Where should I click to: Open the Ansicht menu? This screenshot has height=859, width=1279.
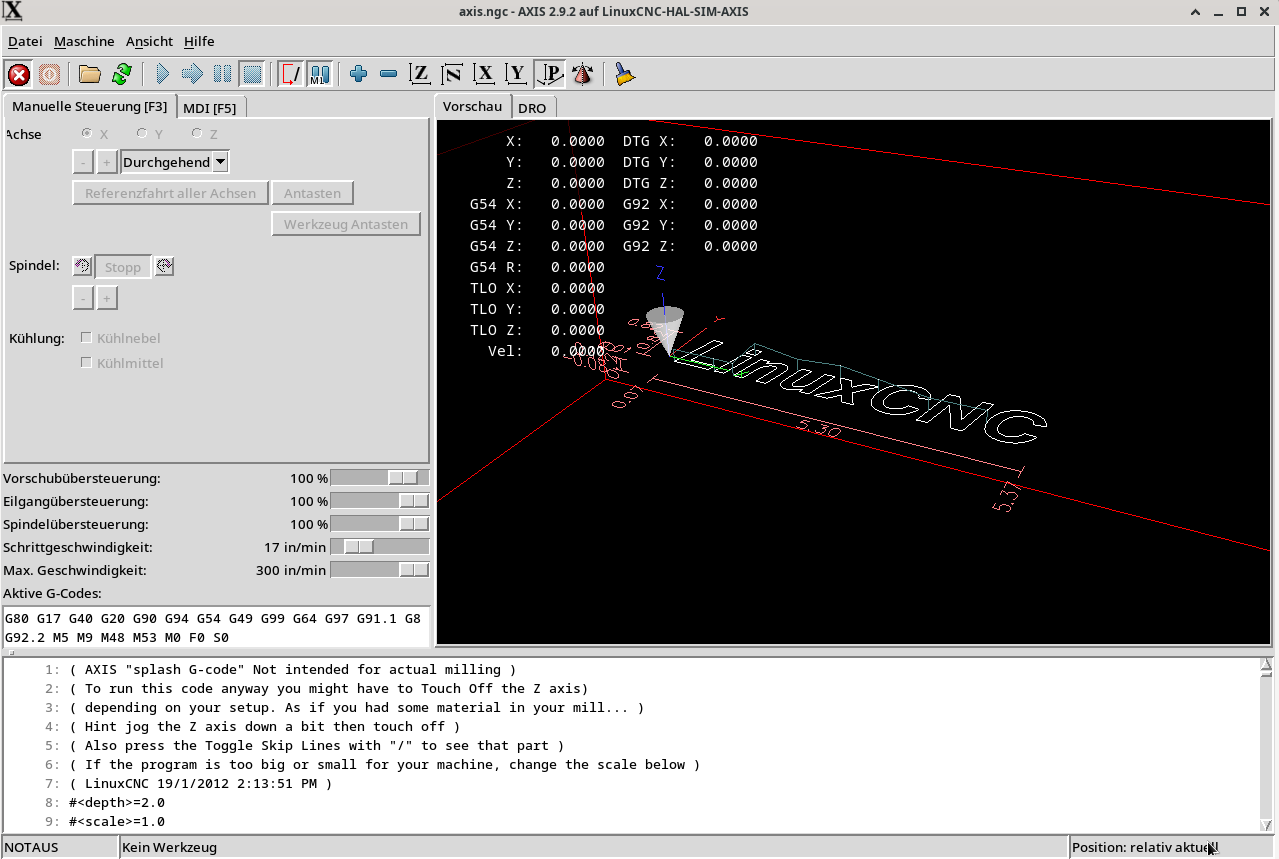click(x=149, y=41)
